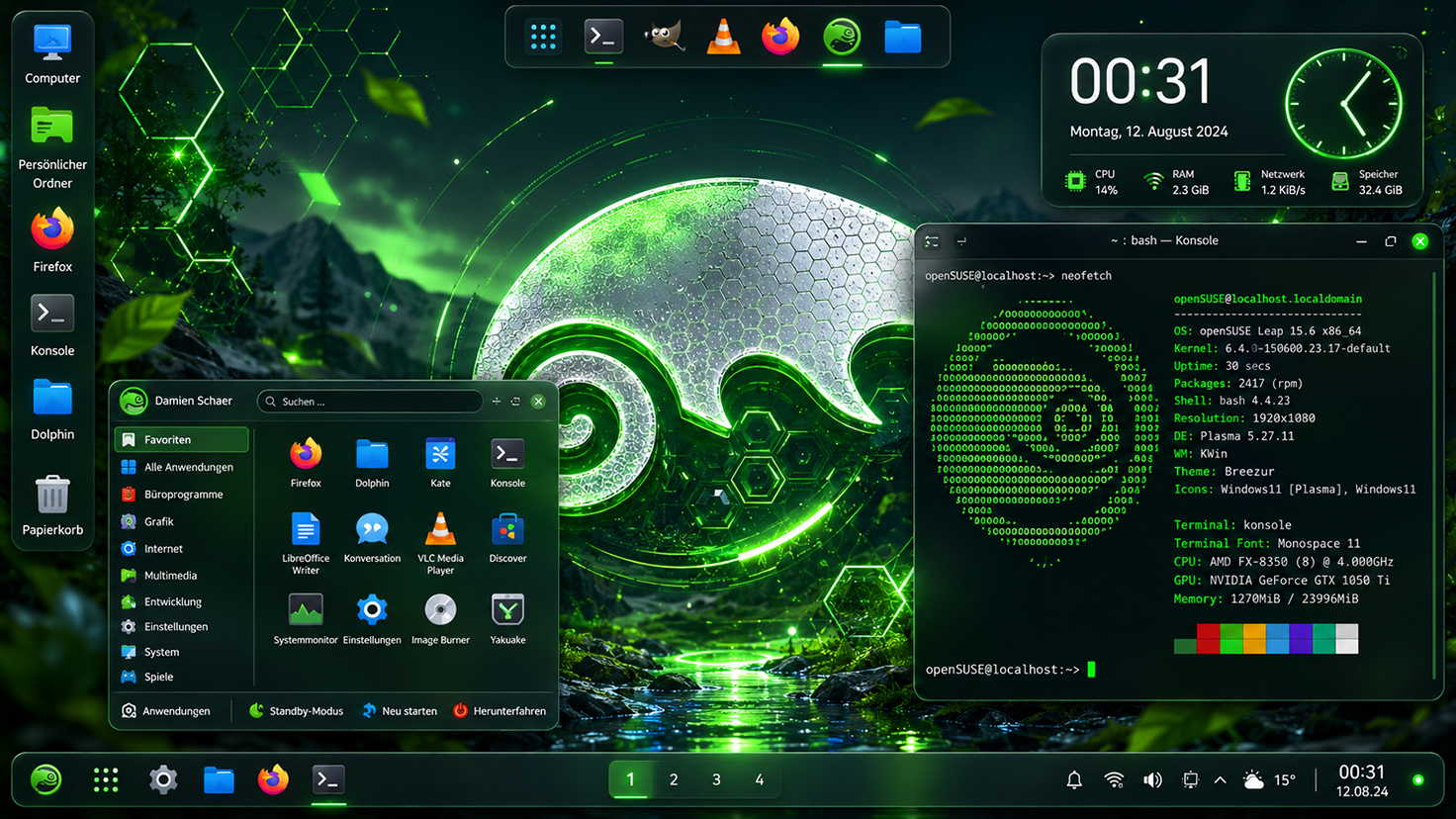
Task: Launch VLC from the top dock
Action: (x=723, y=38)
